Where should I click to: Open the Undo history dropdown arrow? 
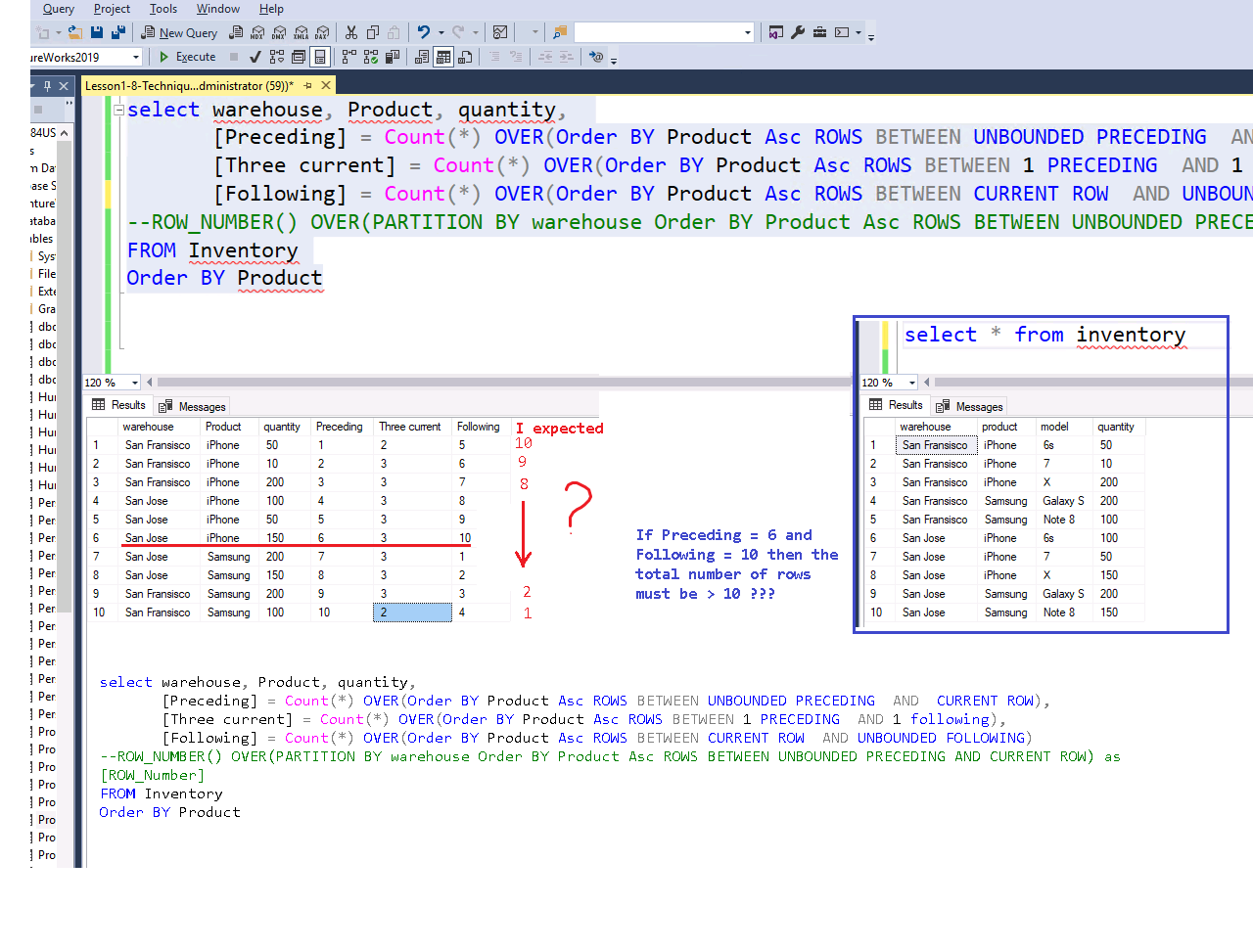point(441,32)
